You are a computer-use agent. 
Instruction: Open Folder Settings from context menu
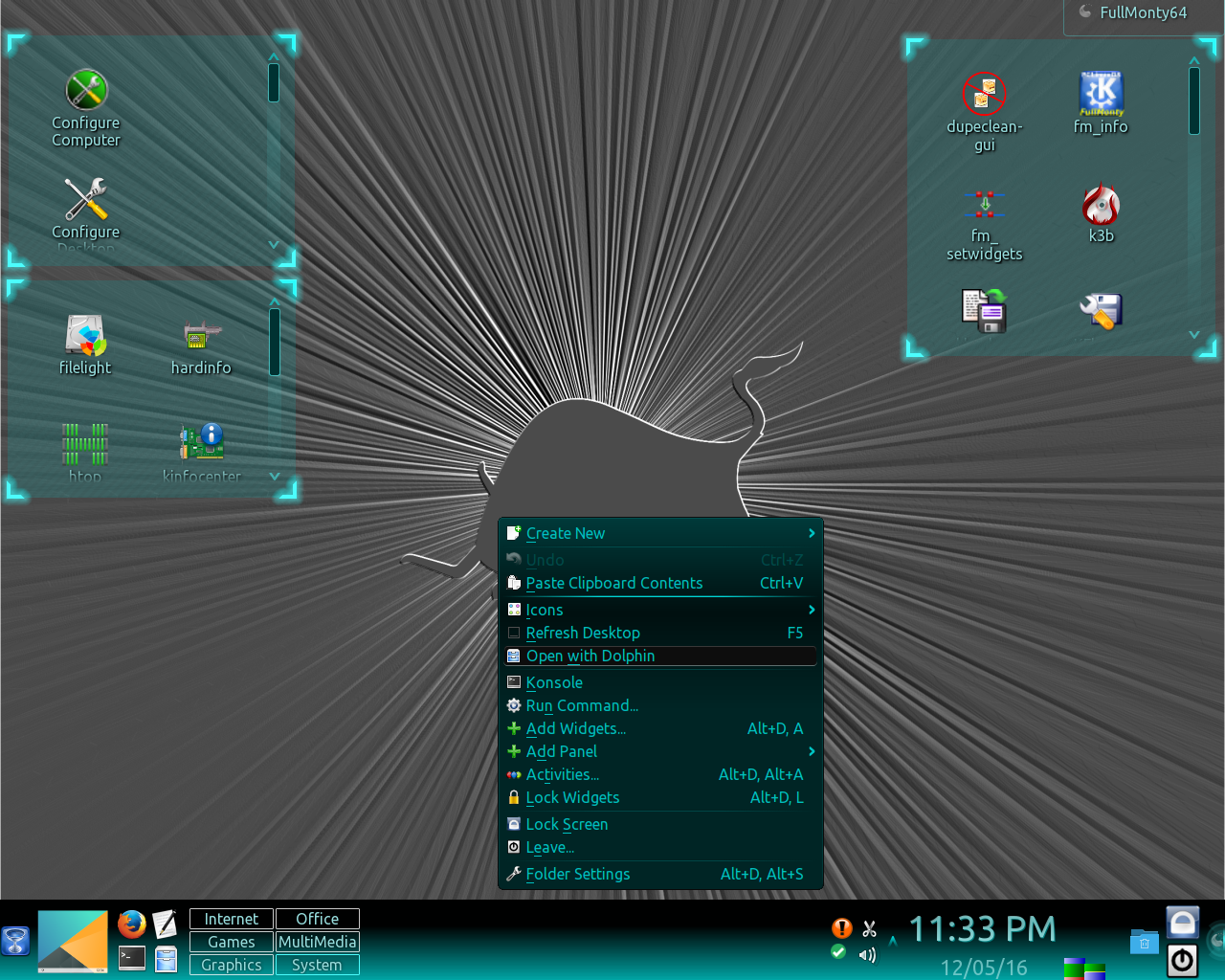pos(660,874)
